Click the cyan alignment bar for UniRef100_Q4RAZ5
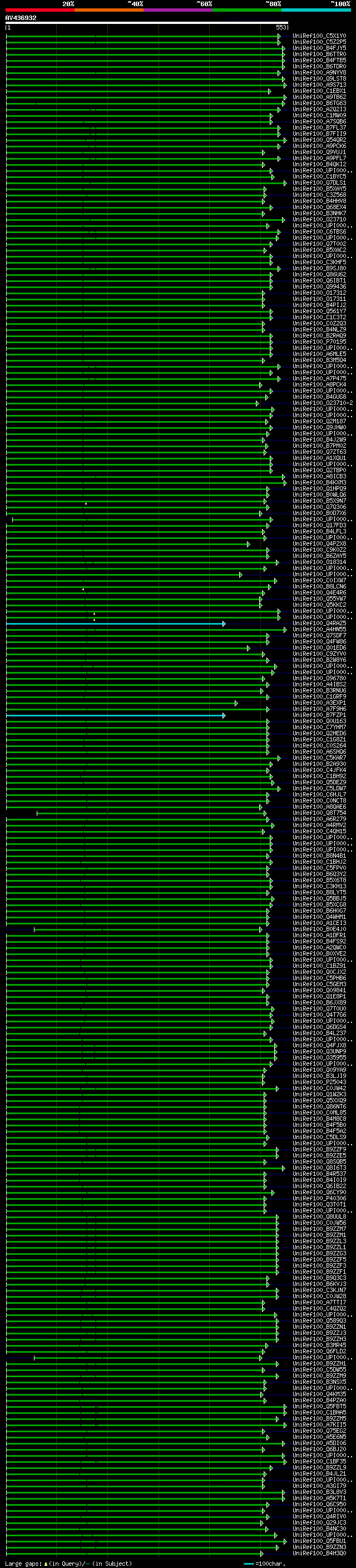 116,624
